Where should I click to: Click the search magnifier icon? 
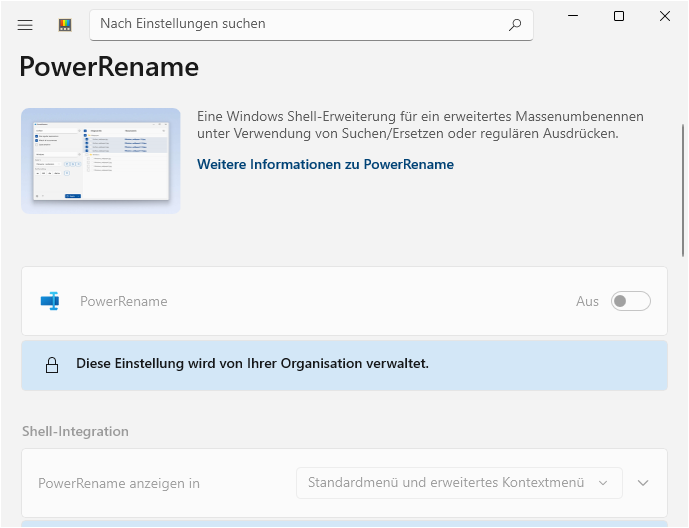pyautogui.click(x=515, y=25)
